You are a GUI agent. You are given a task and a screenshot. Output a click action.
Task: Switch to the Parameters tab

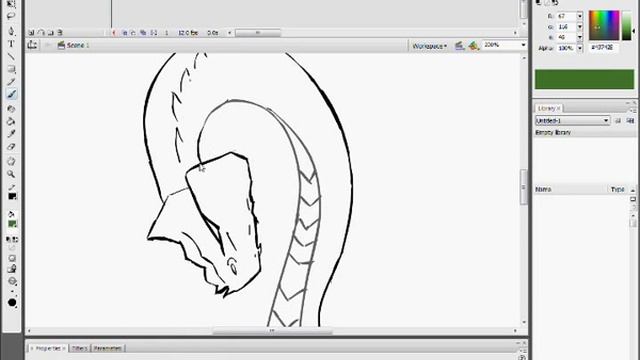[x=107, y=348]
